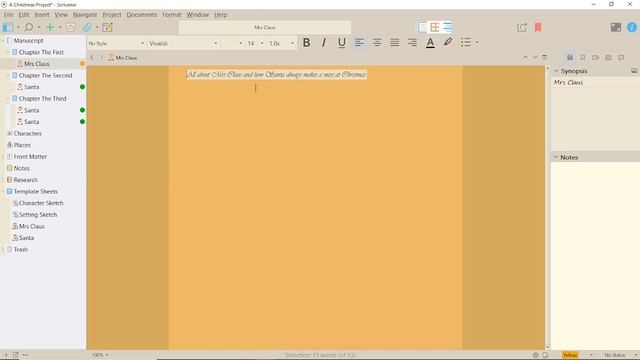Toggle synopsis image mode icon

point(634,71)
